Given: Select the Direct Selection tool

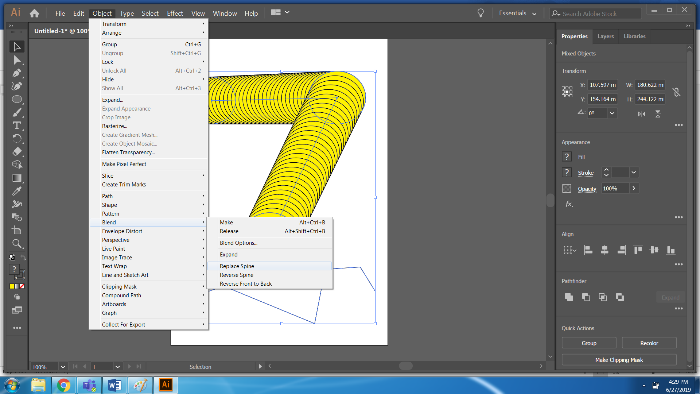Looking at the screenshot, I should point(17,60).
